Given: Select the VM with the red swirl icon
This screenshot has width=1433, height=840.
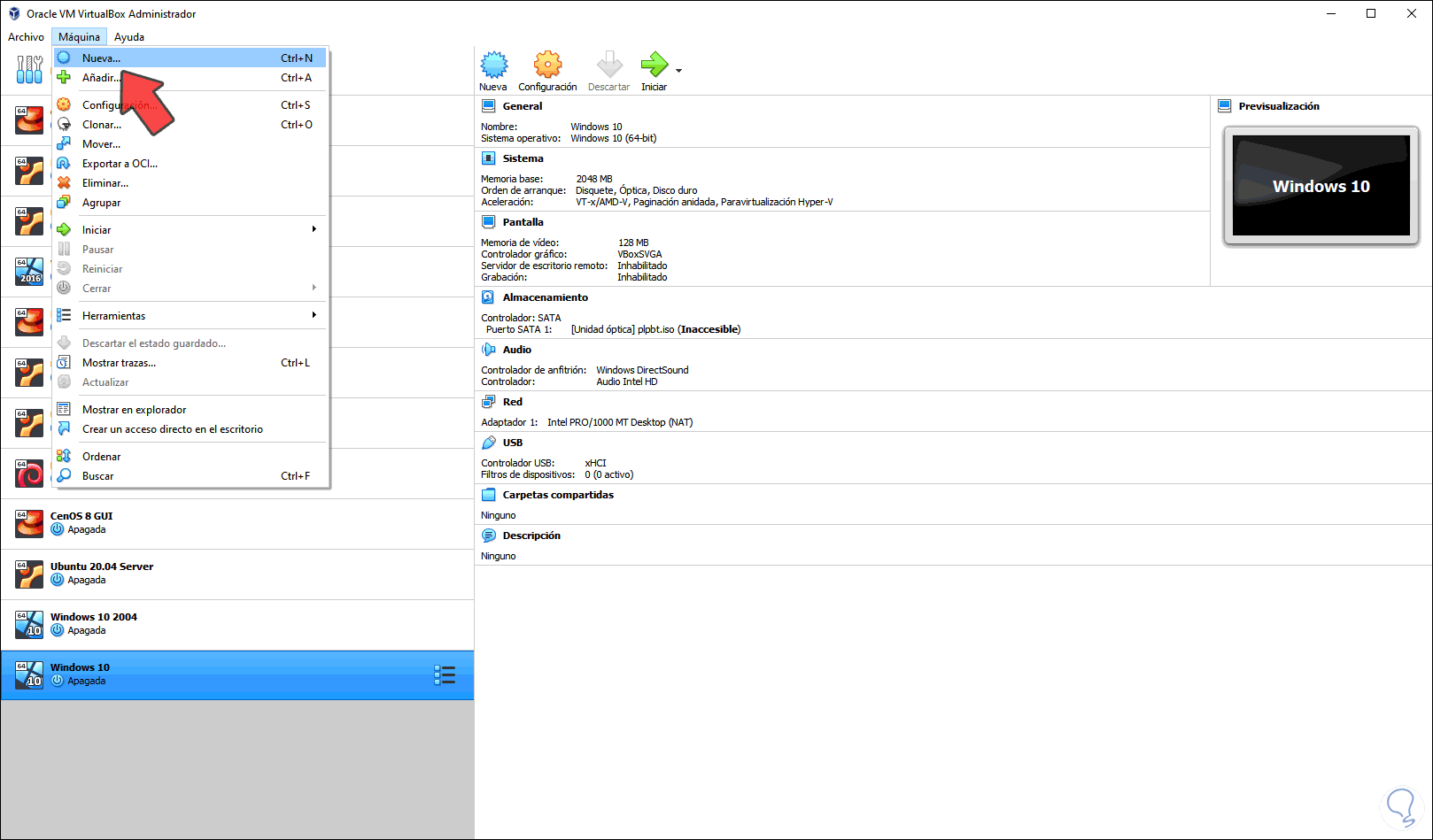Looking at the screenshot, I should [x=29, y=474].
